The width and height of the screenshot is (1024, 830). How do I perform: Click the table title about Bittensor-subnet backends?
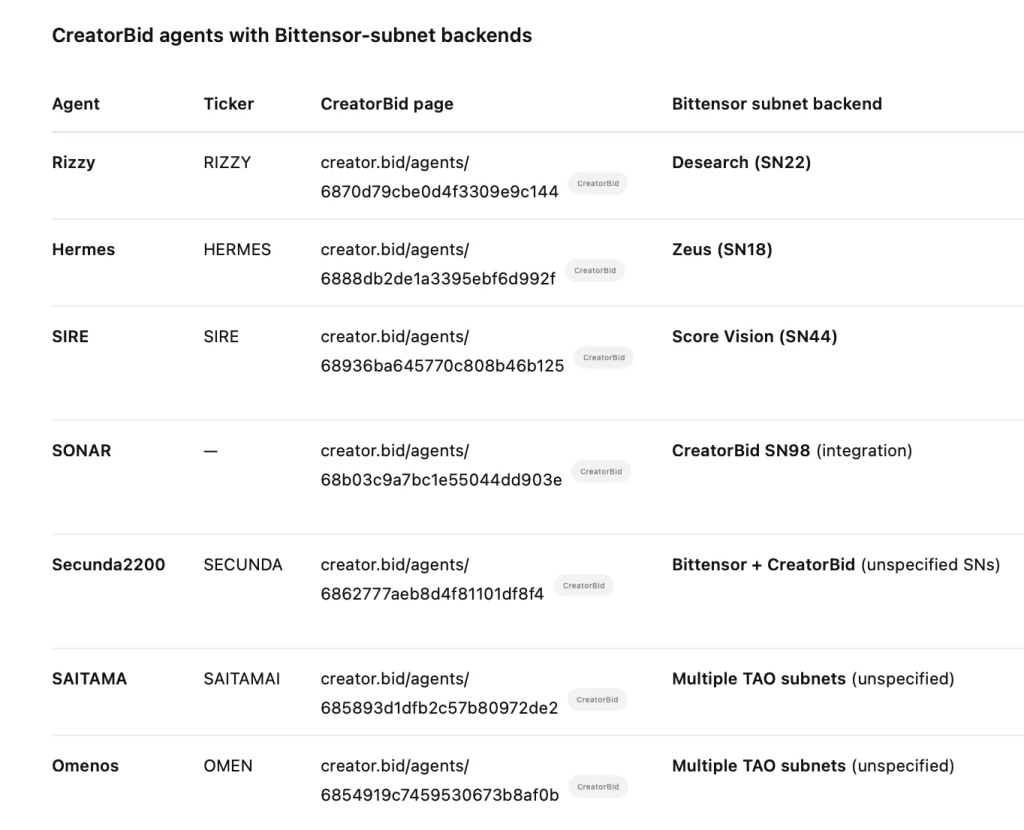292,36
